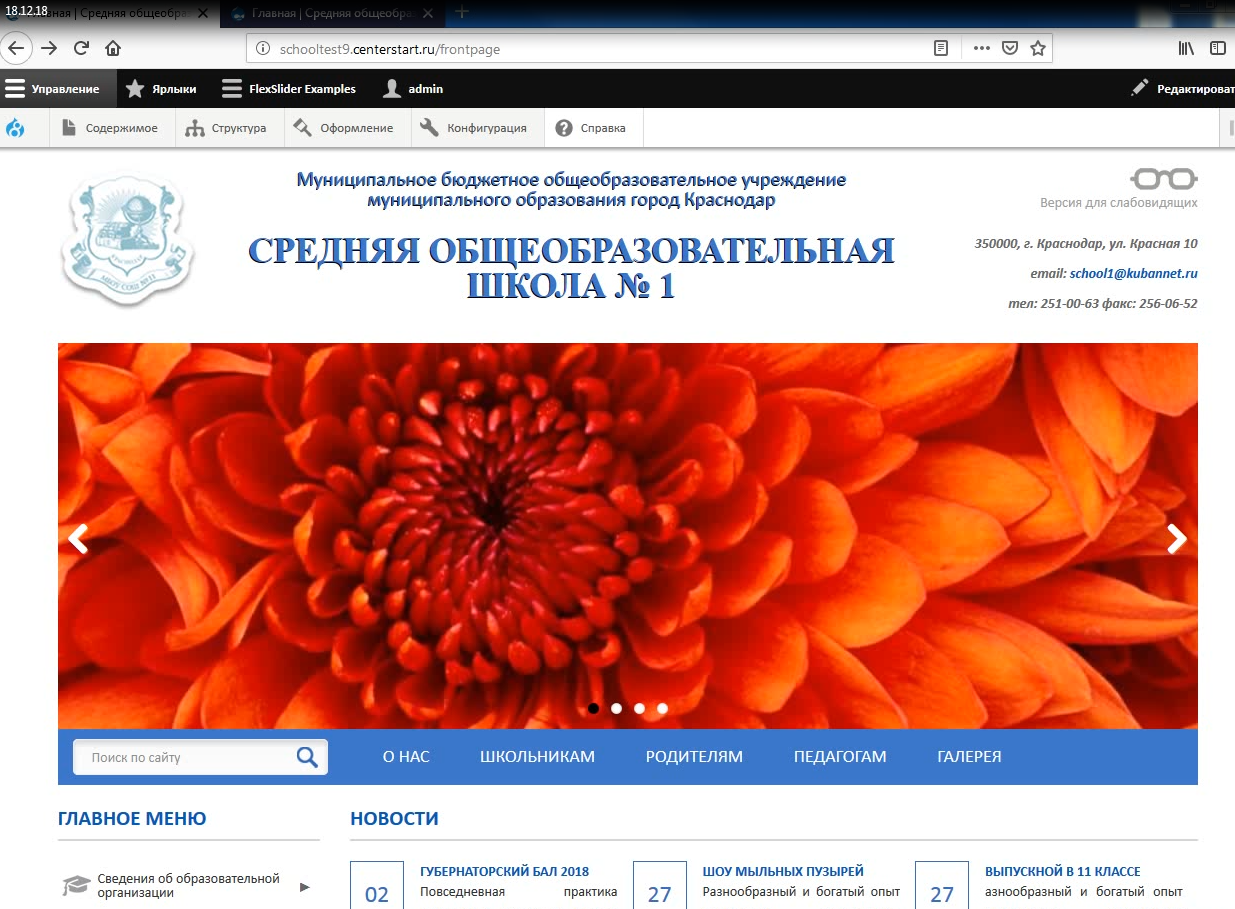Select the fourth slider pagination dot
This screenshot has height=909, width=1235.
[662, 708]
